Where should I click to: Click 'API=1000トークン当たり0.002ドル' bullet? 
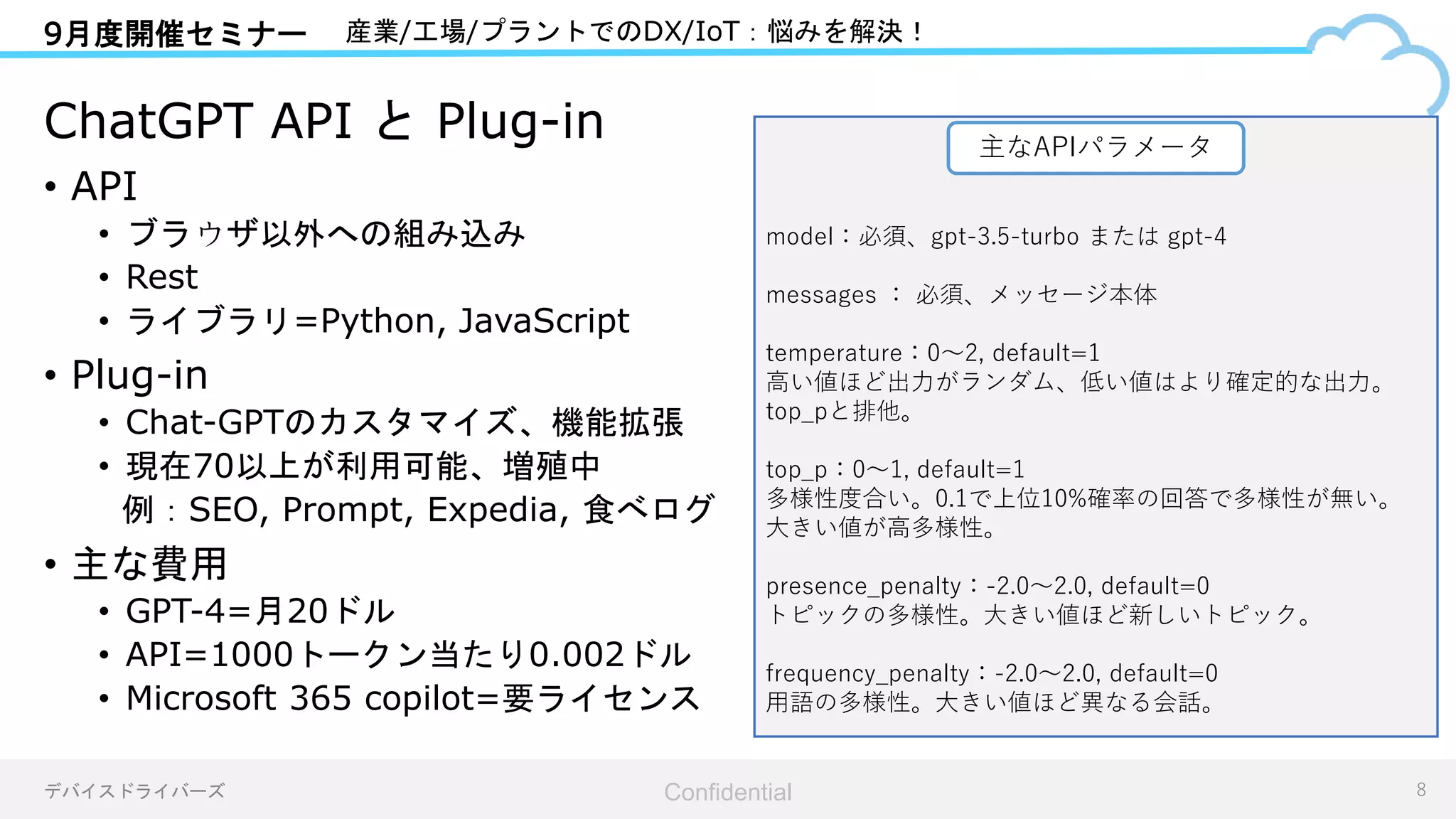[x=408, y=654]
